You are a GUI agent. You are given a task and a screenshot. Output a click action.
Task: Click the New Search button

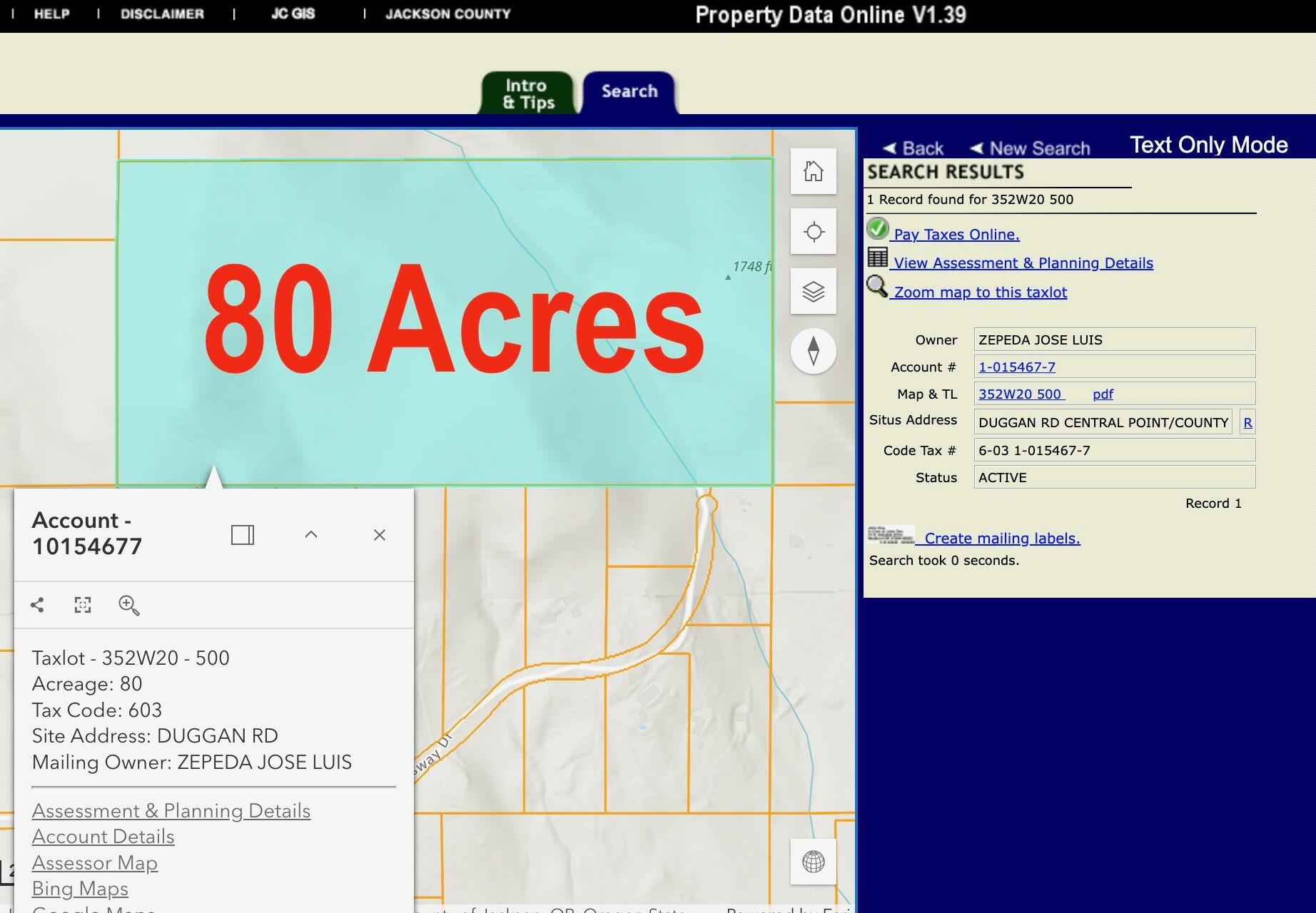pyautogui.click(x=1031, y=148)
